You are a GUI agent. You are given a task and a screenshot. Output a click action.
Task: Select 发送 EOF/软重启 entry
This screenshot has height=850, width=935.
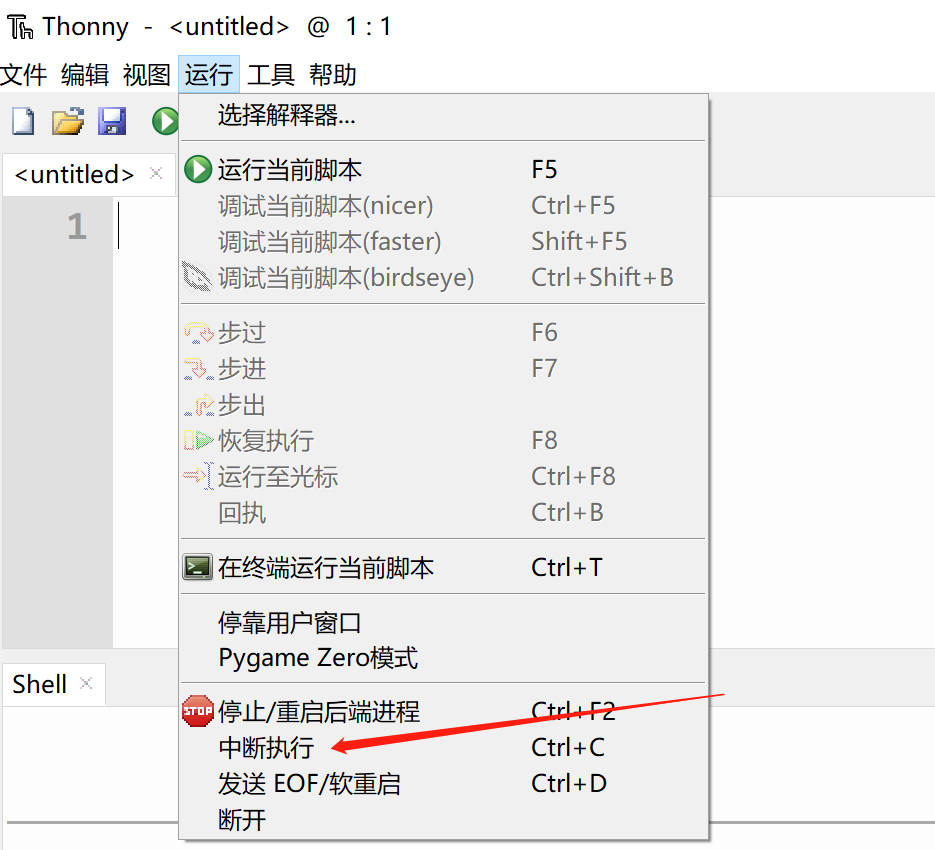(443, 783)
